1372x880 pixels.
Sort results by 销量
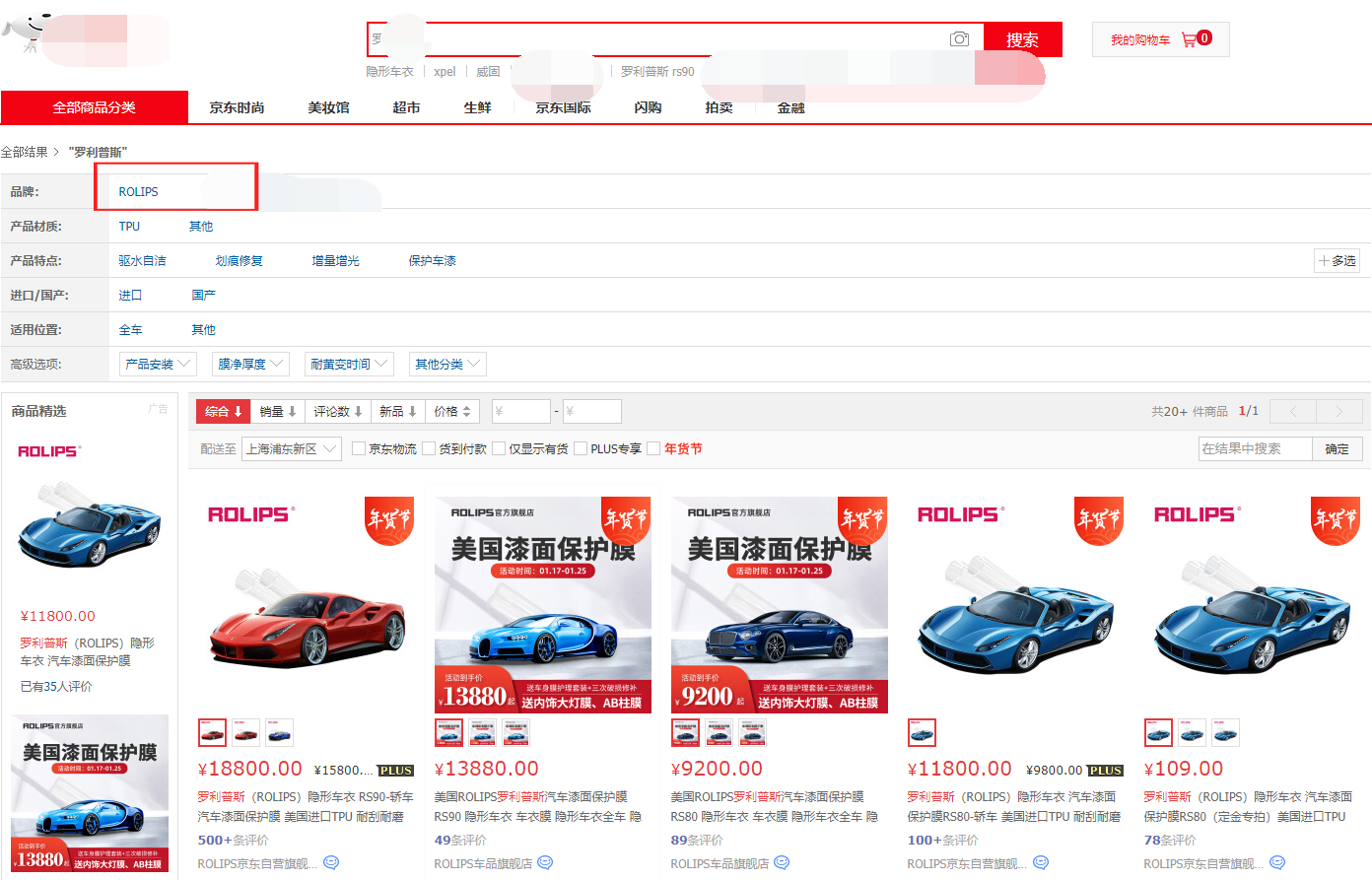click(x=277, y=412)
